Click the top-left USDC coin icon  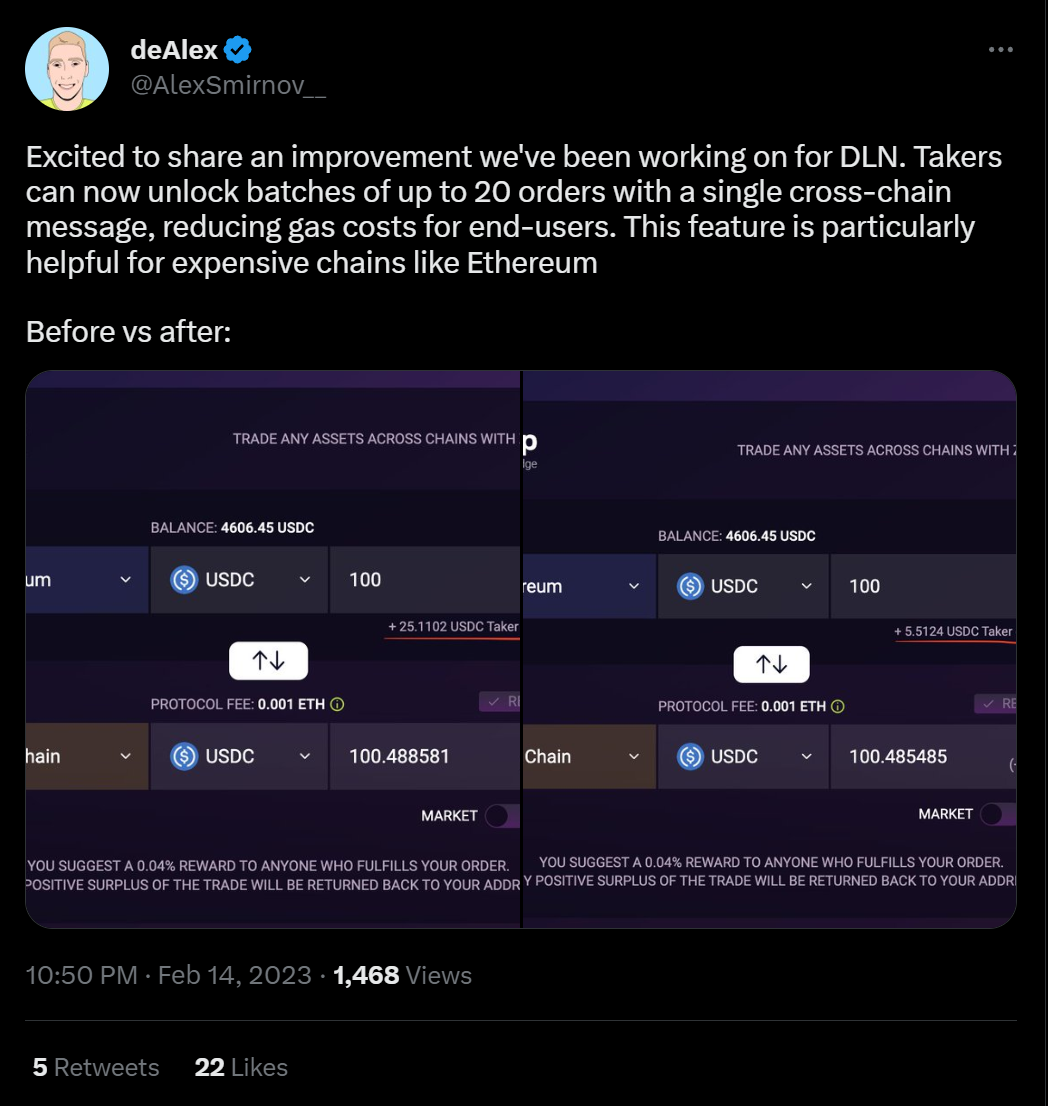184,580
